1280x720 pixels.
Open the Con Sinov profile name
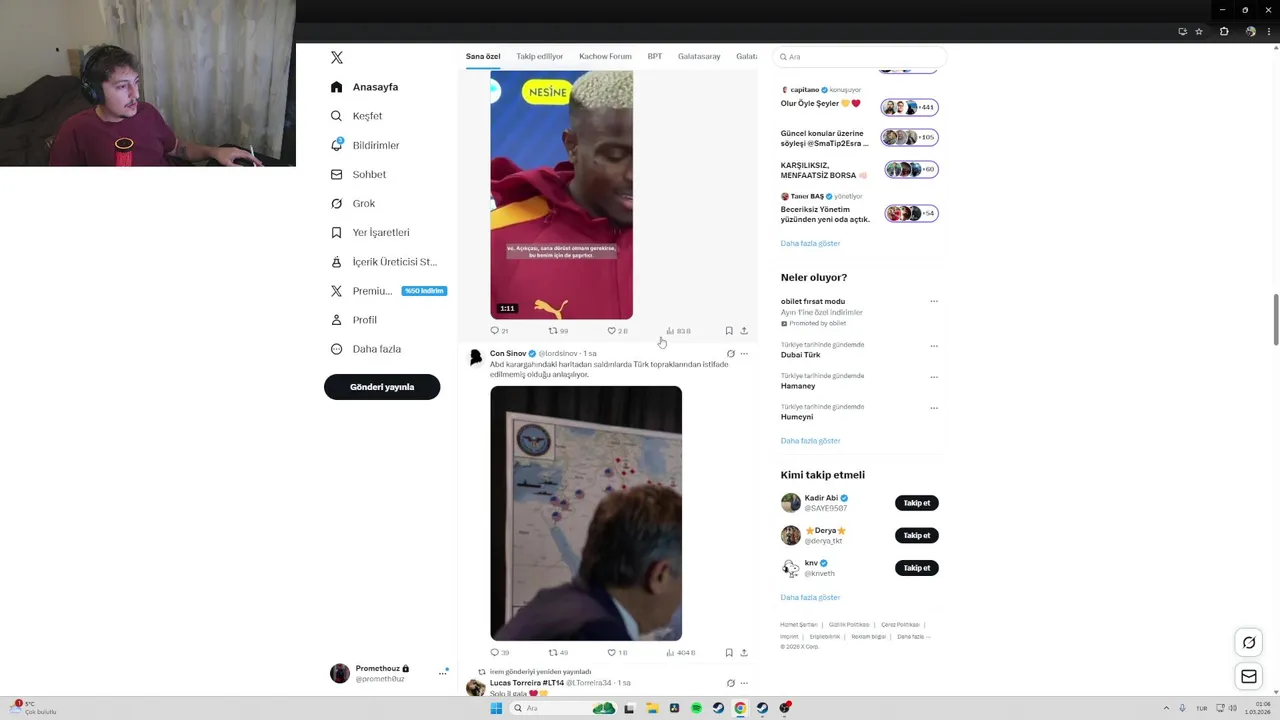tap(508, 353)
